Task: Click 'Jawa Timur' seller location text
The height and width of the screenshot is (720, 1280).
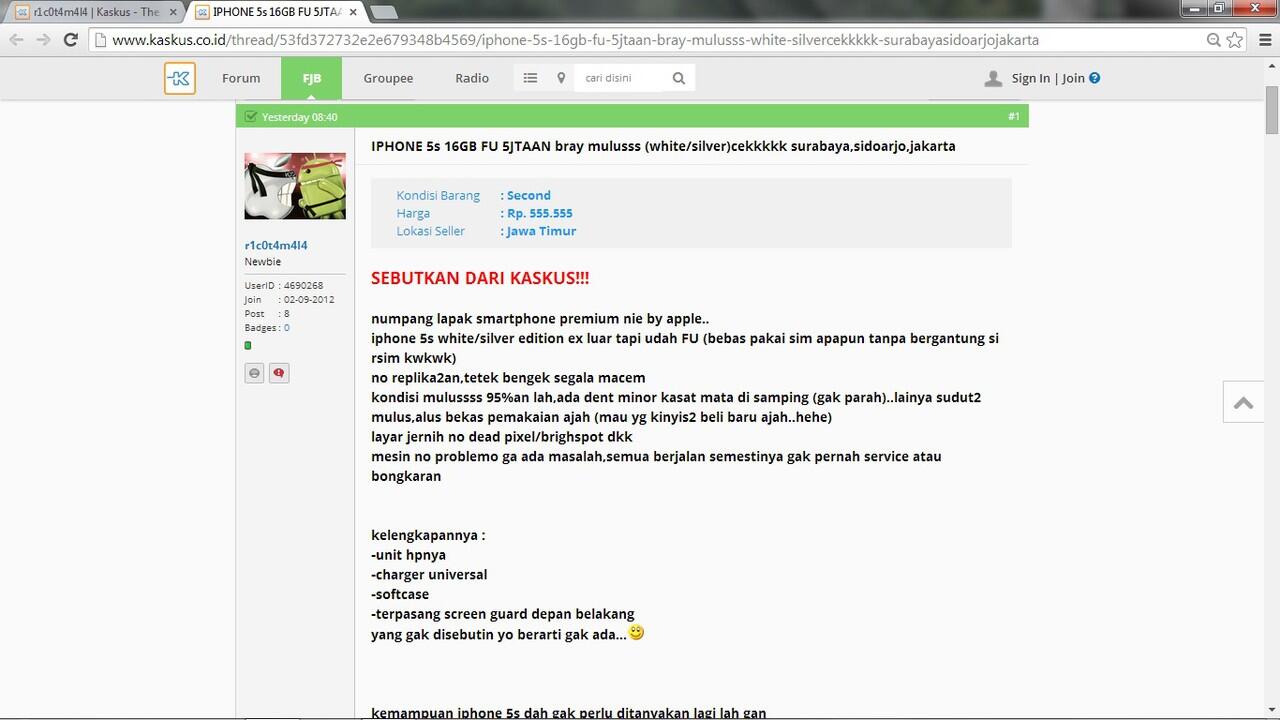Action: (x=541, y=231)
